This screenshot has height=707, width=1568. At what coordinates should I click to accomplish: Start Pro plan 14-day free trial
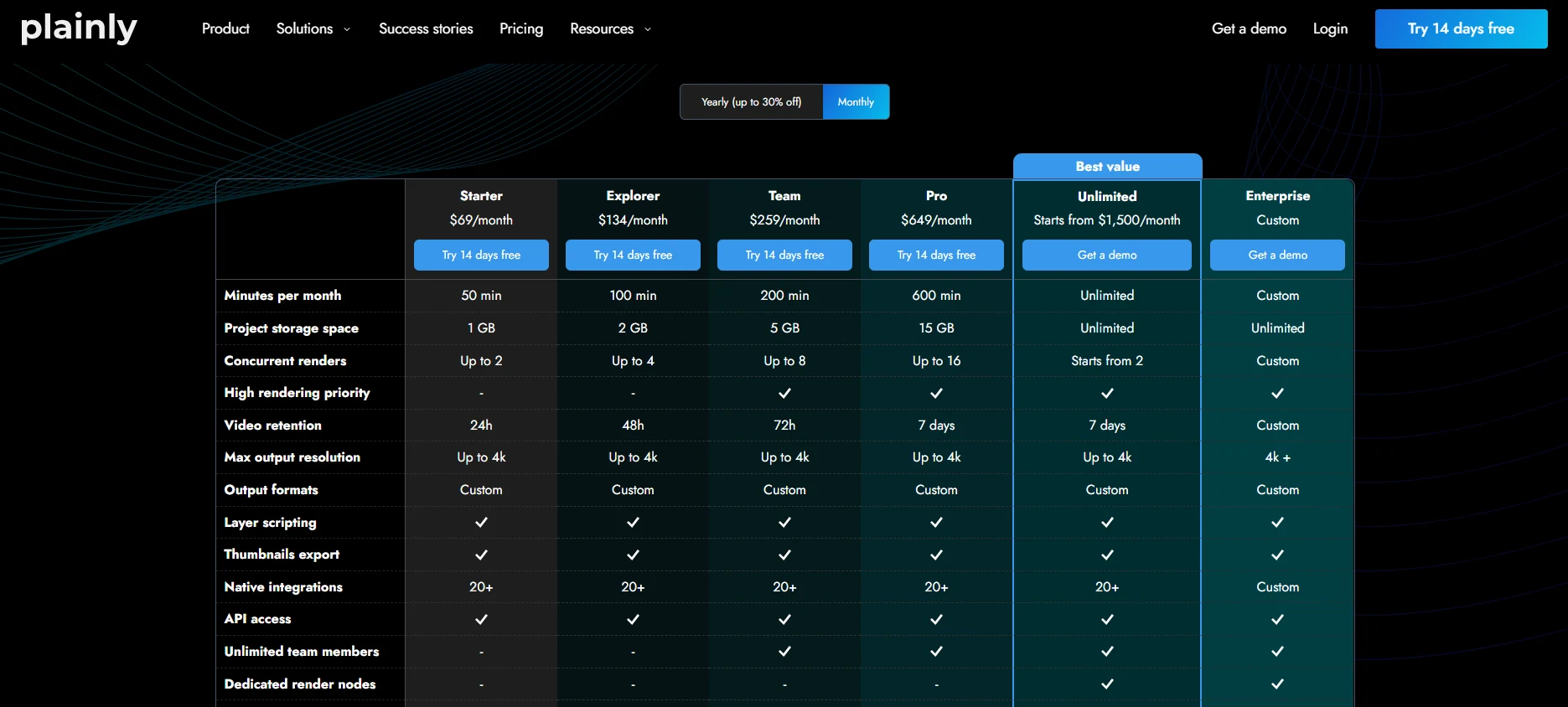tap(936, 255)
